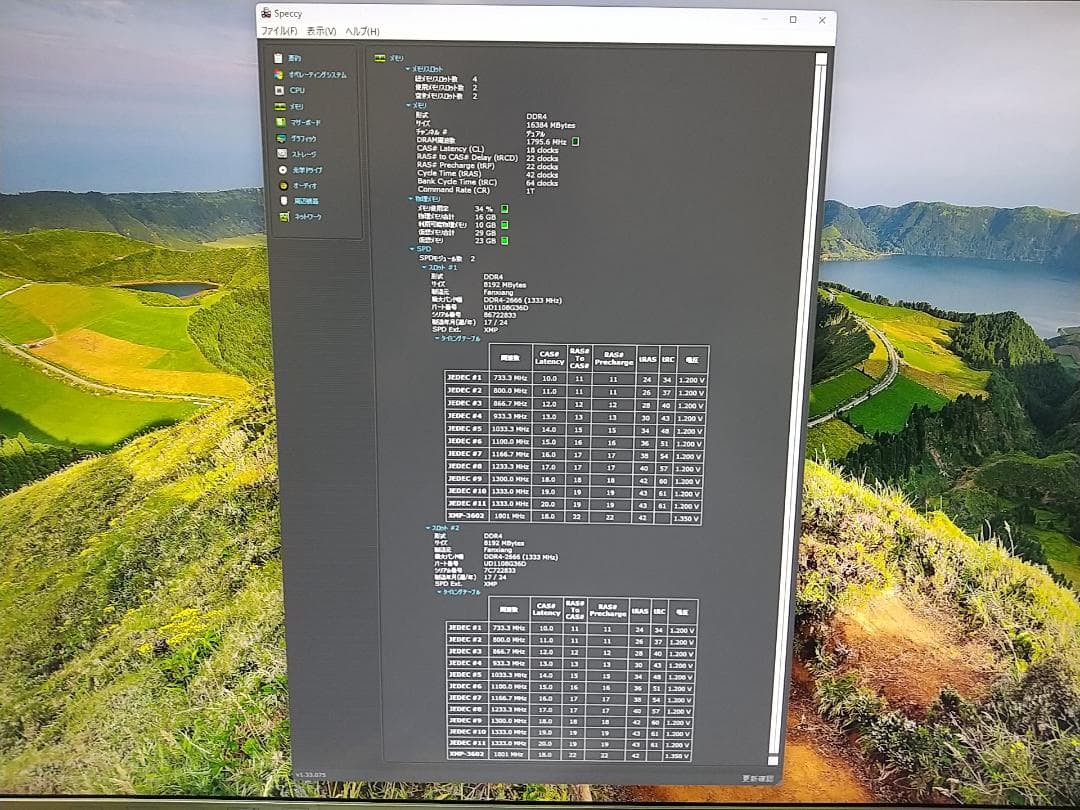Select the オーディオ (Audio) speaker icon
1080x810 pixels.
(x=283, y=186)
